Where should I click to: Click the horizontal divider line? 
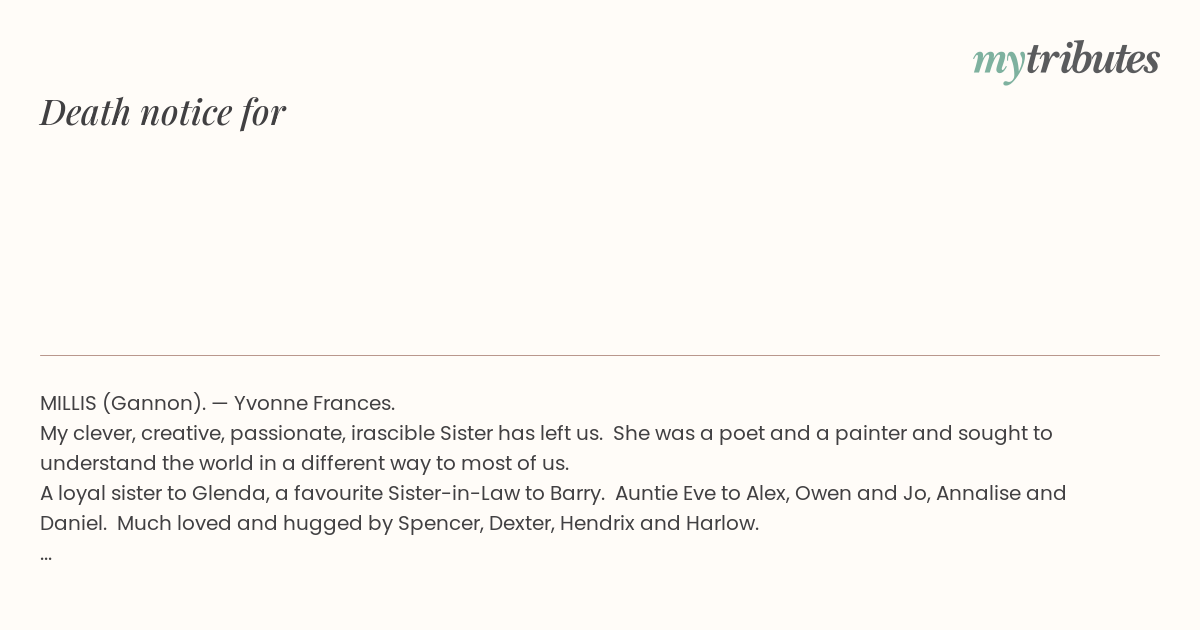[x=600, y=355]
